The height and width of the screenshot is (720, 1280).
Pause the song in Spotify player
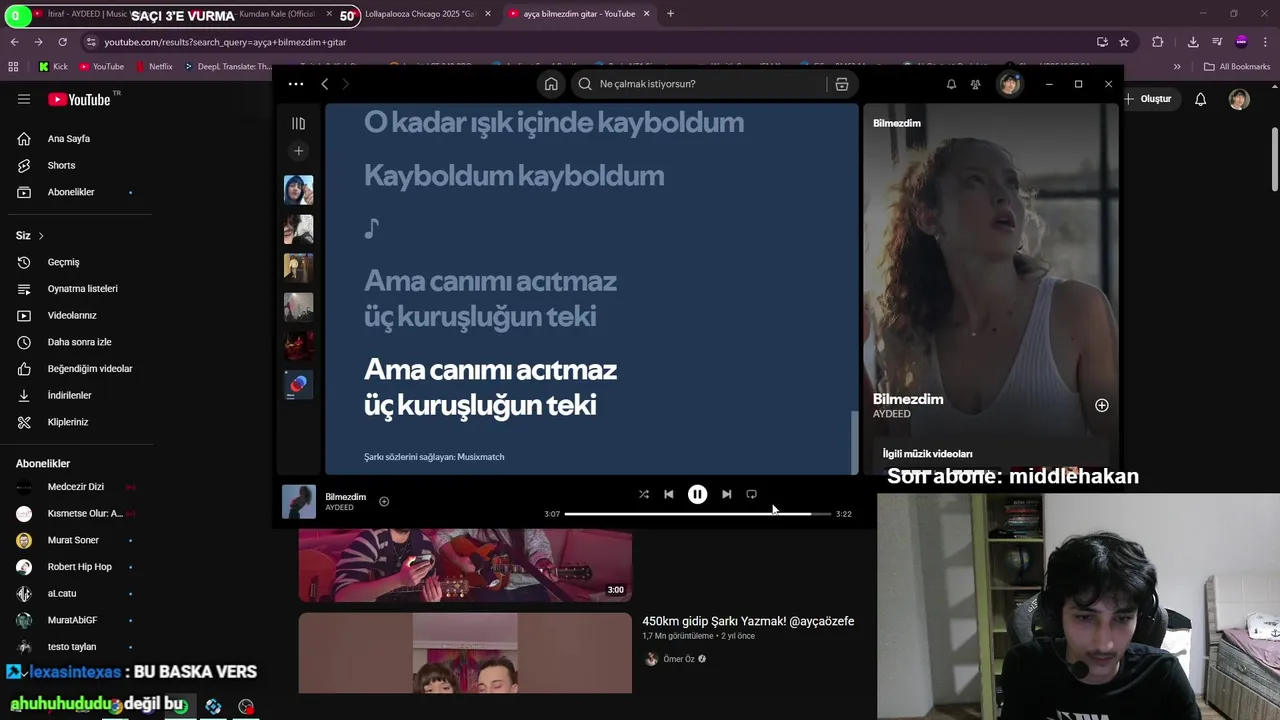point(697,494)
